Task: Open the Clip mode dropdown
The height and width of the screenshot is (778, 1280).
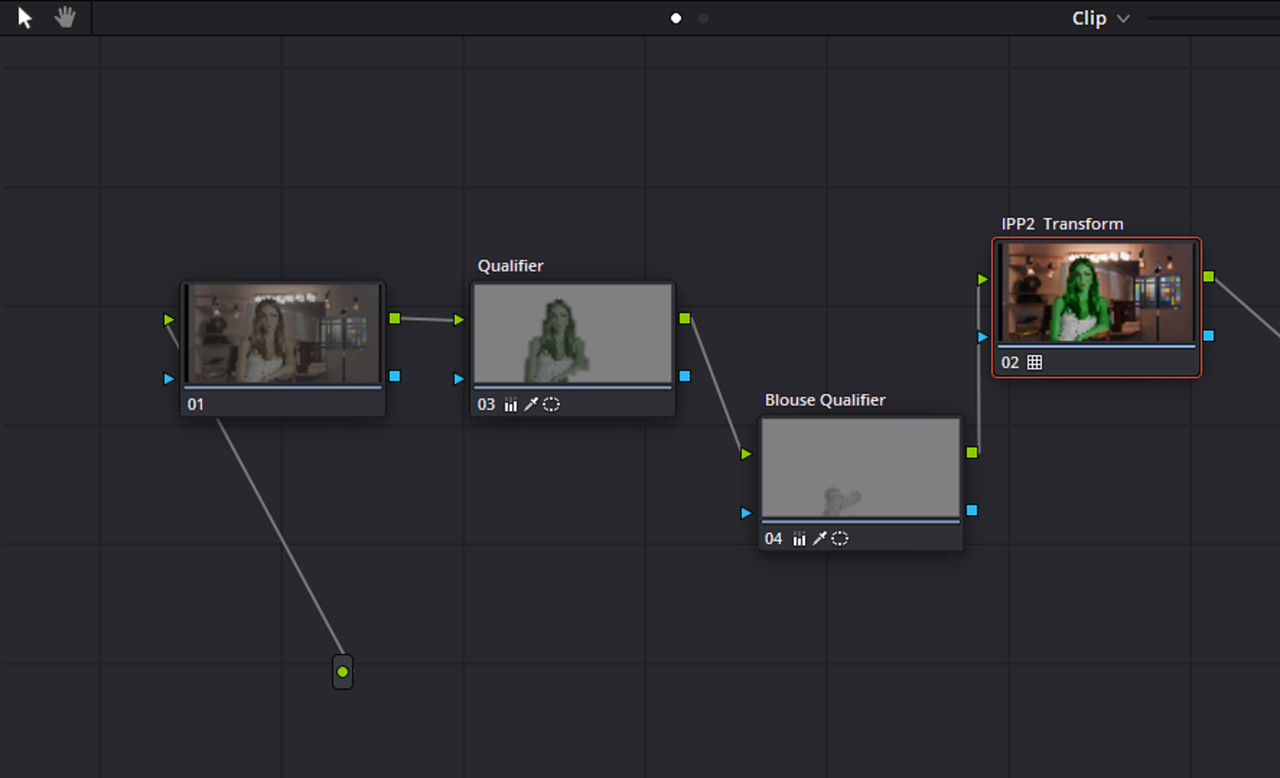Action: pyautogui.click(x=1101, y=18)
